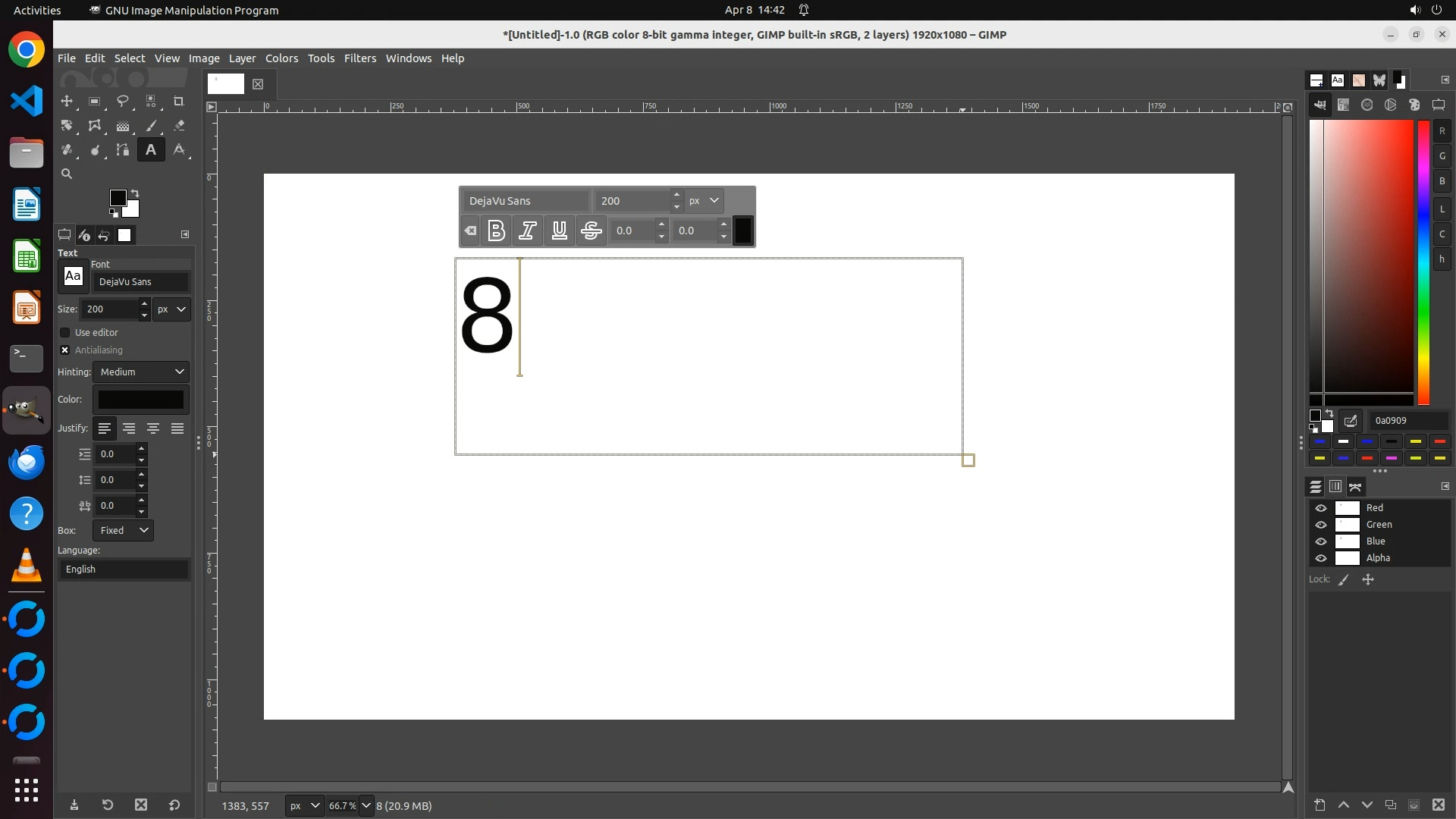This screenshot has height=819, width=1456.
Task: Hide the Green channel visibility eye
Action: (1321, 525)
